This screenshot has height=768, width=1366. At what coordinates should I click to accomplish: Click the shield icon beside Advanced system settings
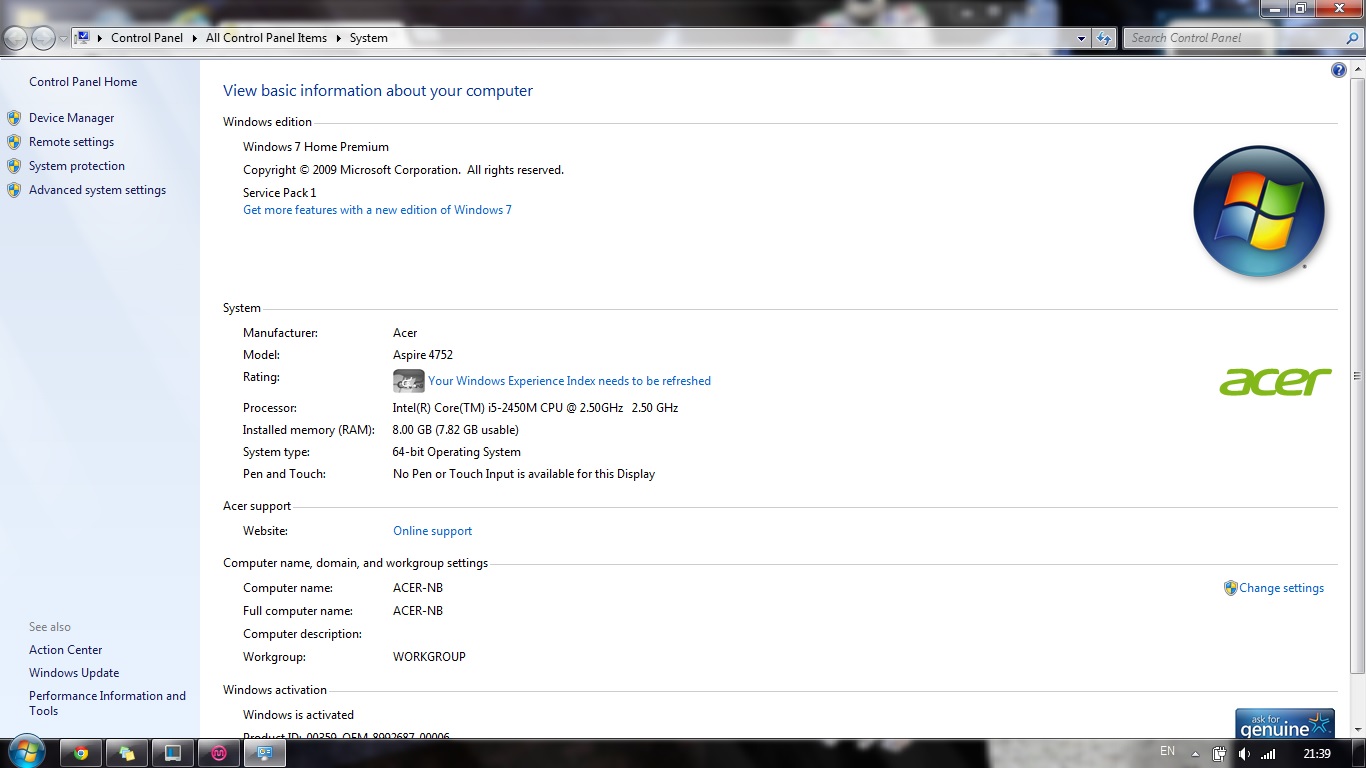click(14, 190)
